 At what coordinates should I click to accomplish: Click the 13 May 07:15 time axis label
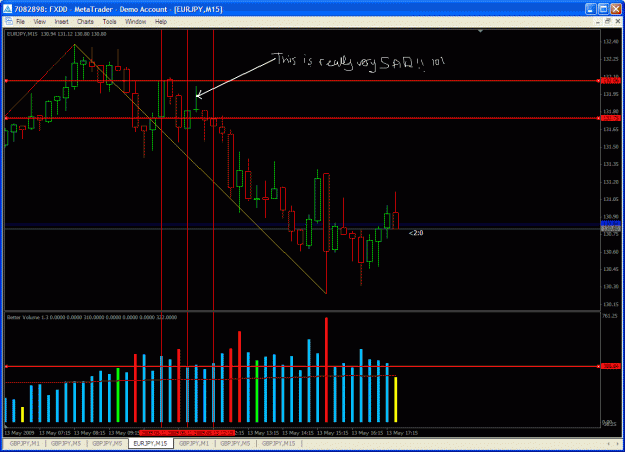(55, 433)
